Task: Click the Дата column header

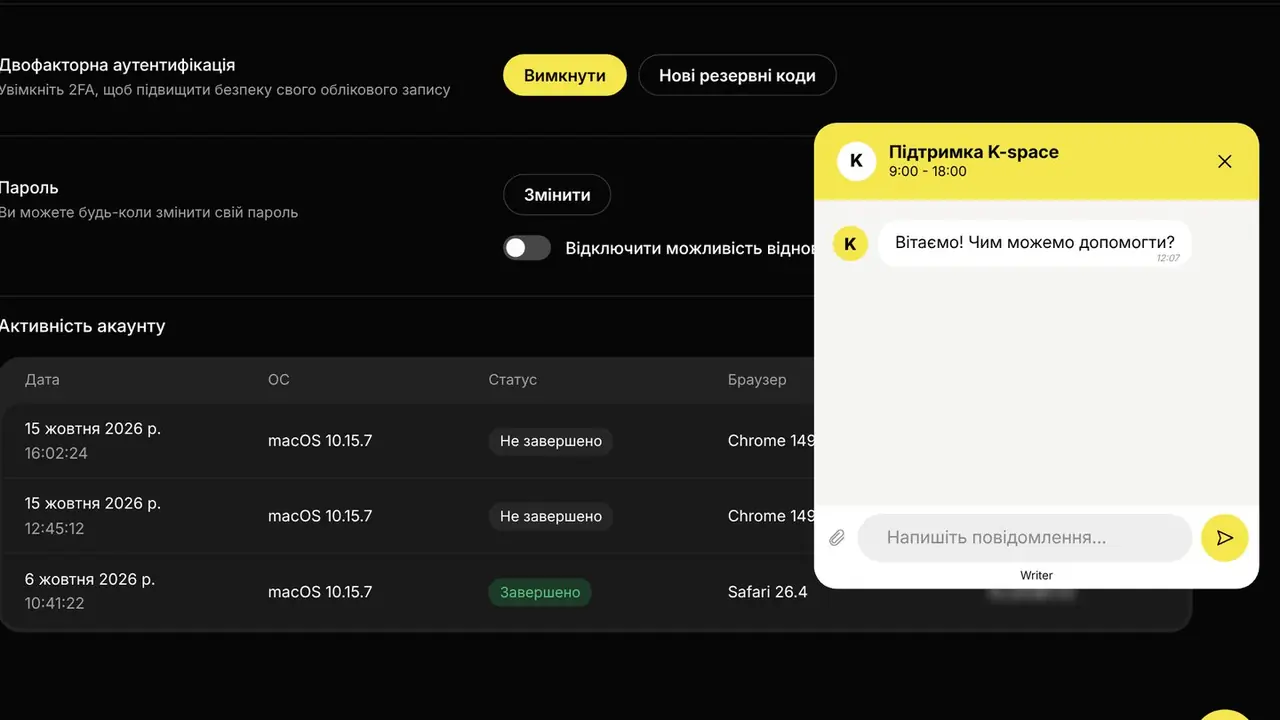Action: pyautogui.click(x=42, y=380)
